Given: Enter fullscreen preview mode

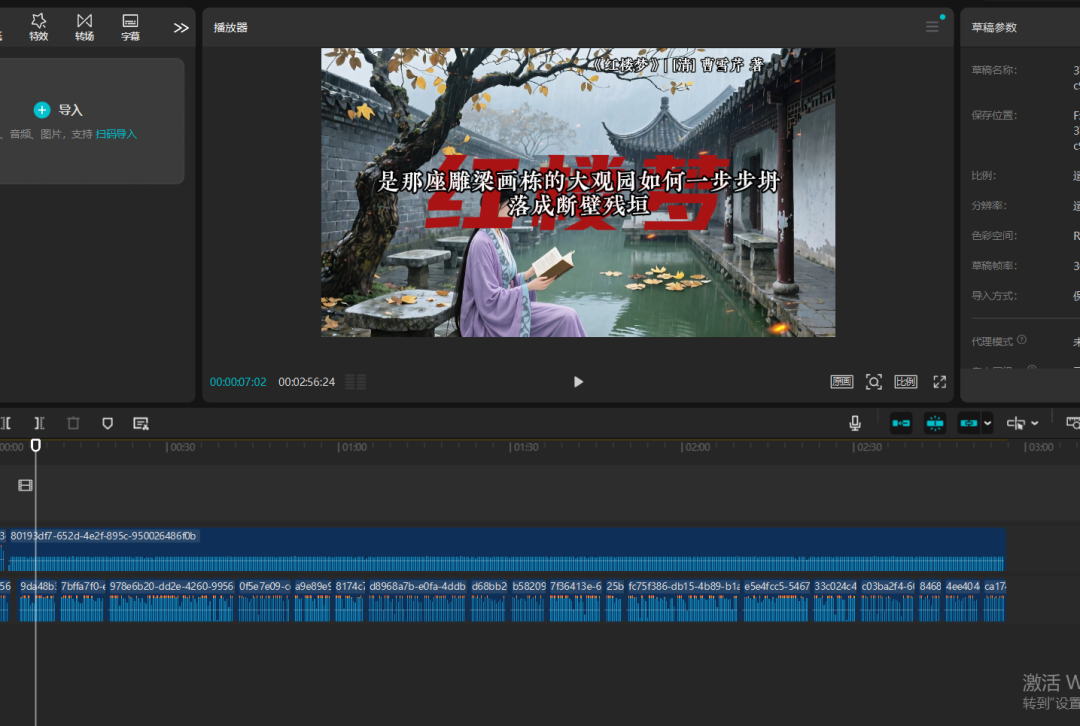Looking at the screenshot, I should point(939,382).
